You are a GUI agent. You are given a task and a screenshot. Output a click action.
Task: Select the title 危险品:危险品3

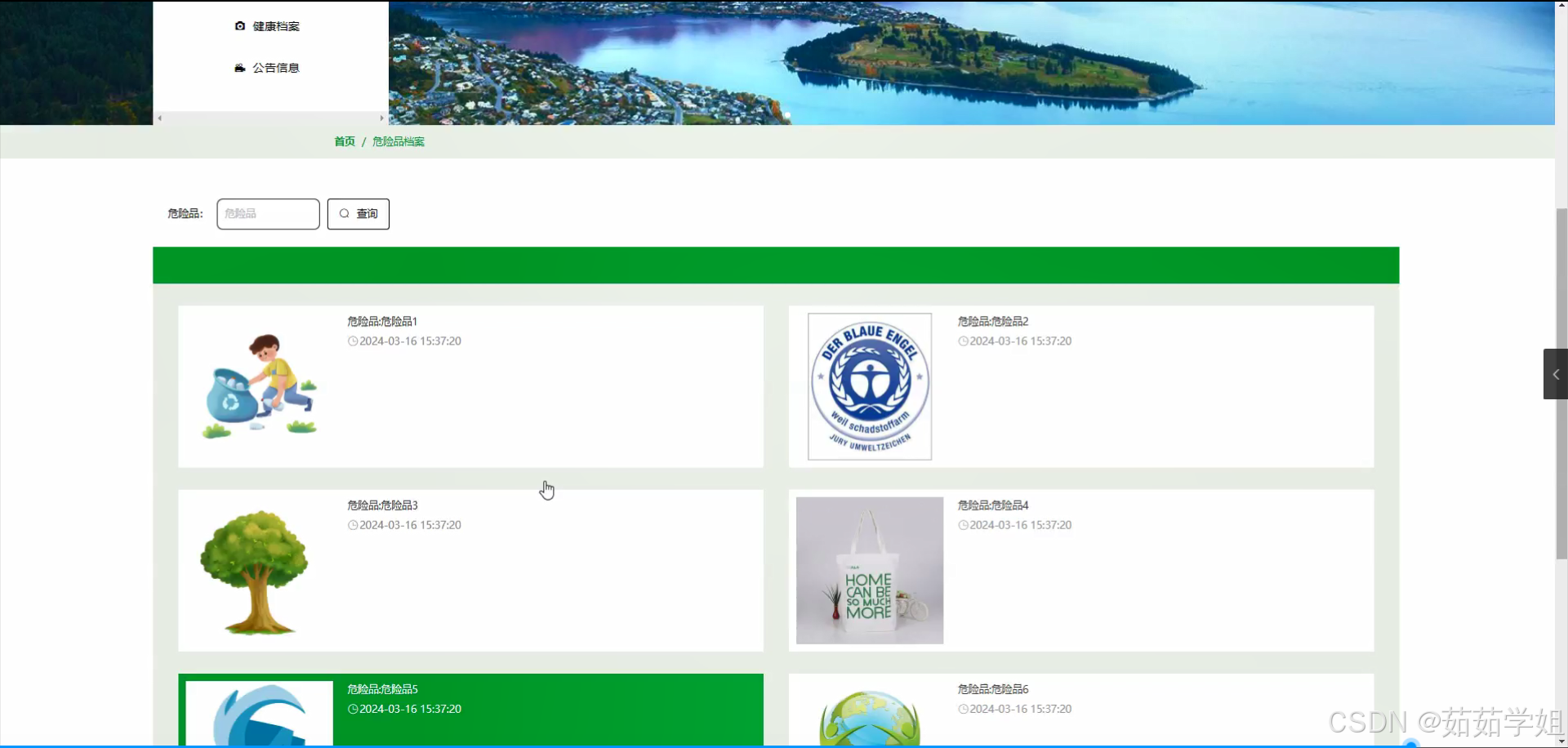(x=382, y=505)
